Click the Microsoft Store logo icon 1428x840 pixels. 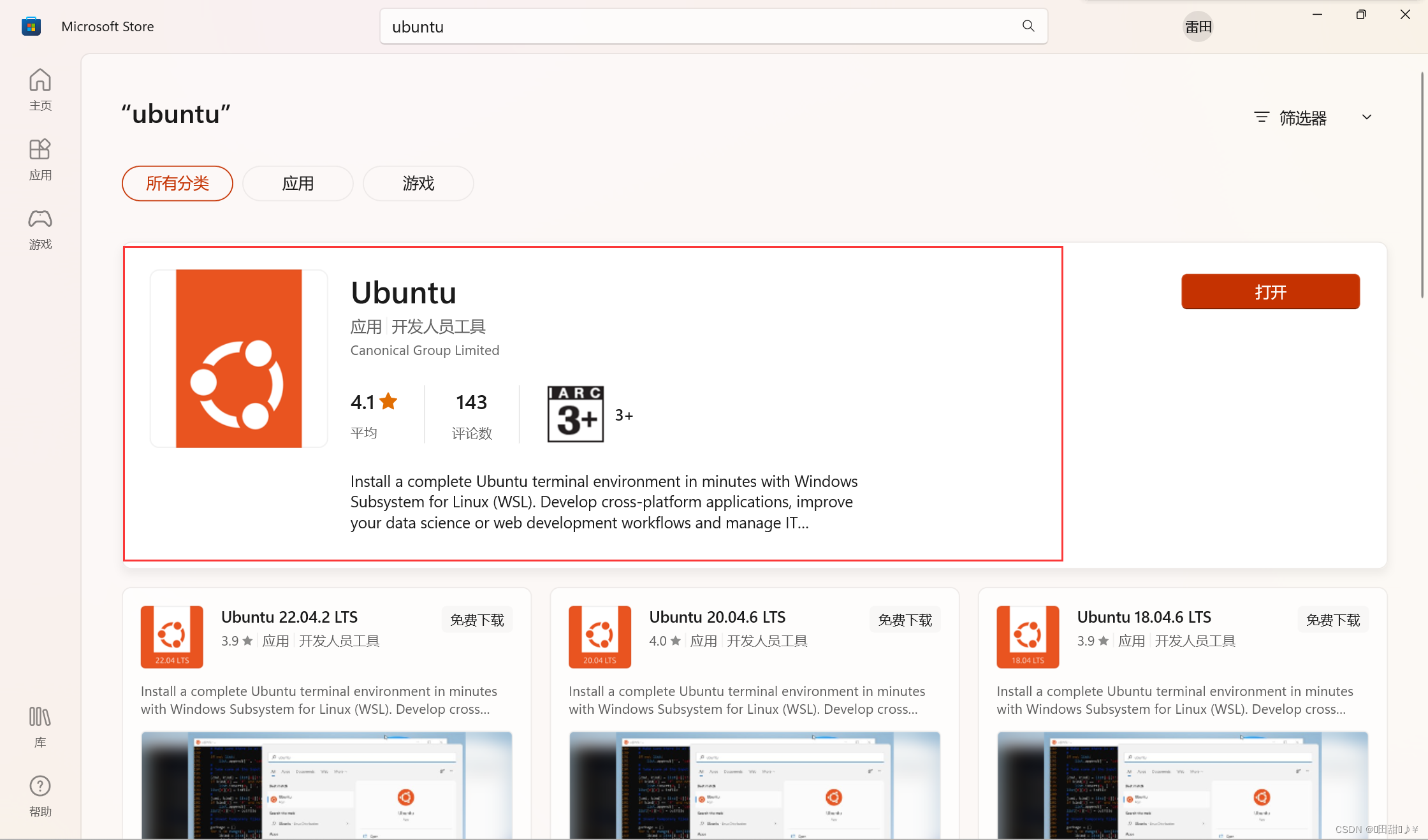pyautogui.click(x=31, y=27)
